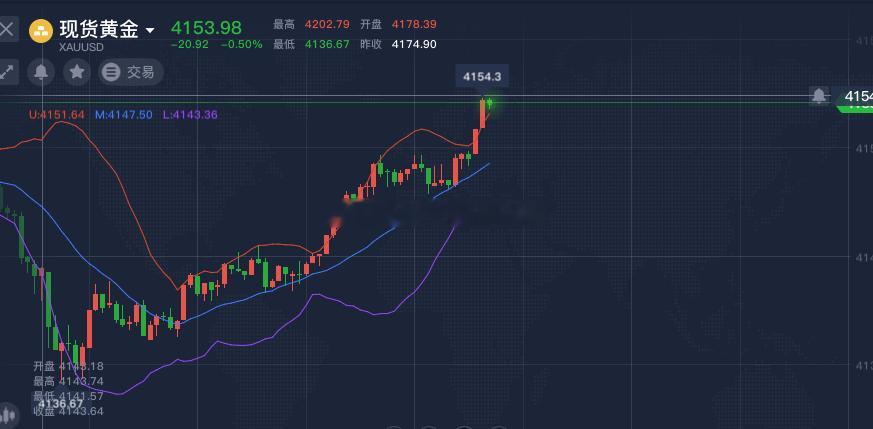873x429 pixels.
Task: Click the -0.50% change percentage
Action: (x=242, y=45)
